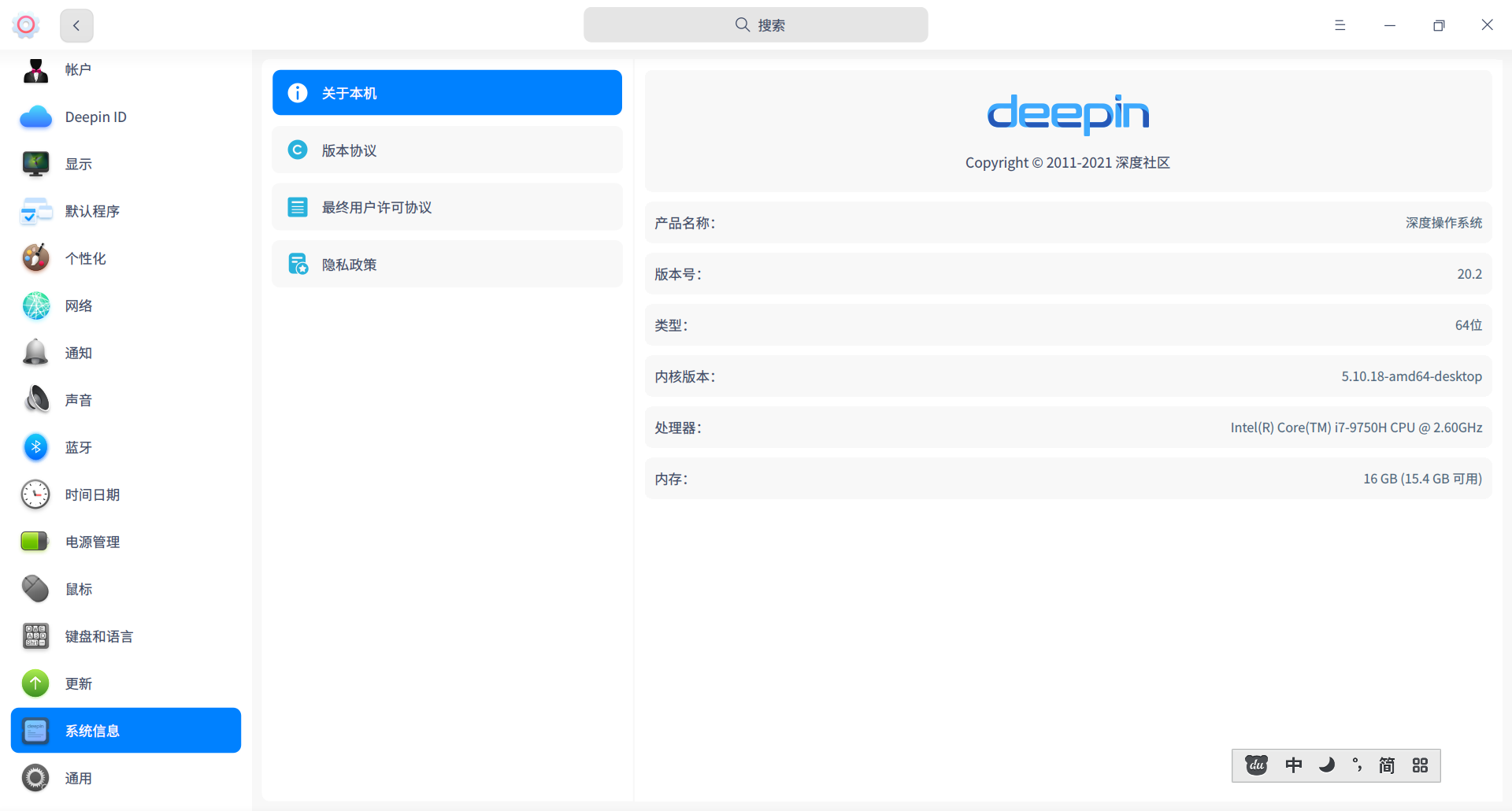Open the hamburger main menu
The height and width of the screenshot is (811, 1512).
(x=1340, y=25)
